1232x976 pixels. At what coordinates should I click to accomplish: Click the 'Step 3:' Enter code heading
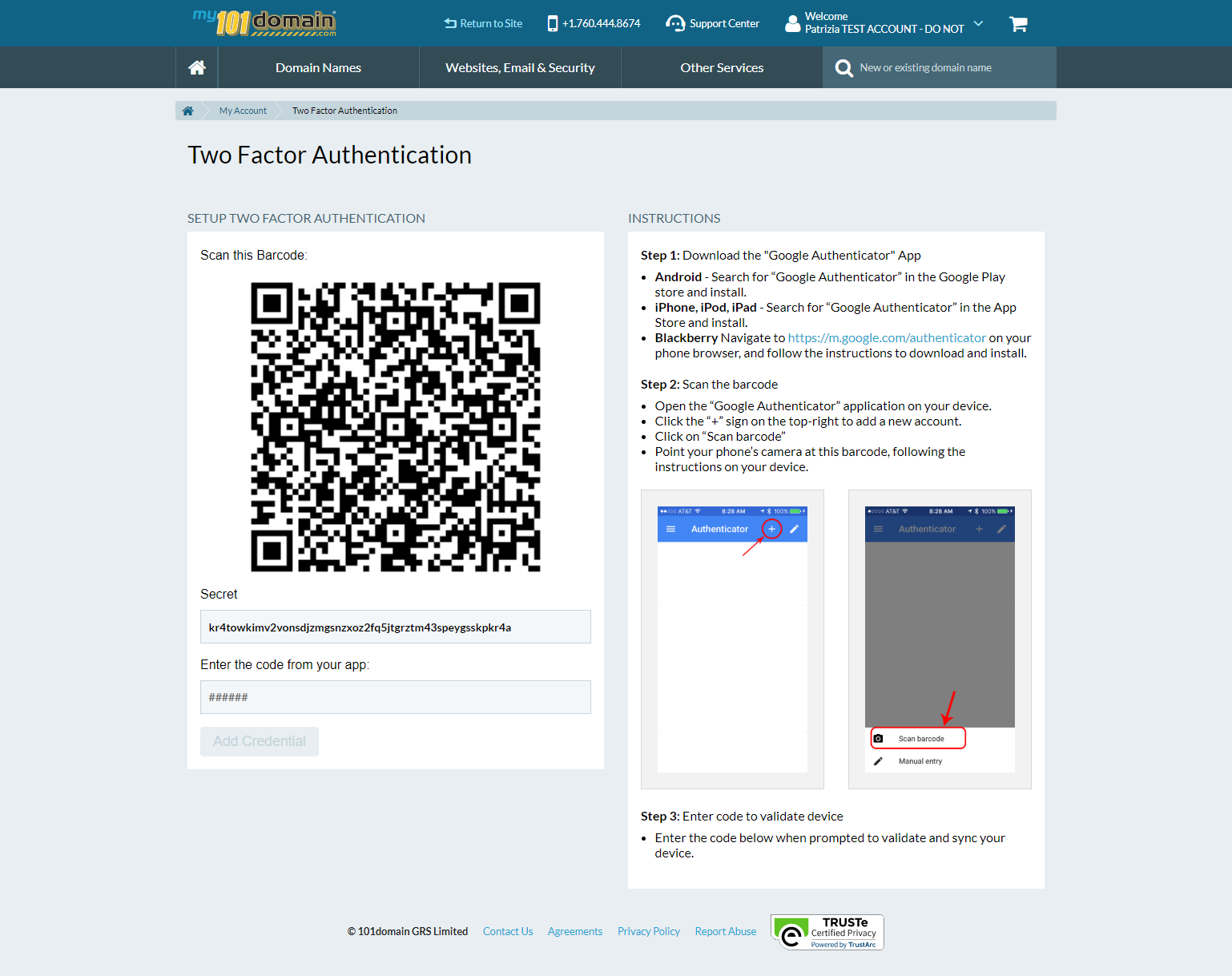[742, 816]
